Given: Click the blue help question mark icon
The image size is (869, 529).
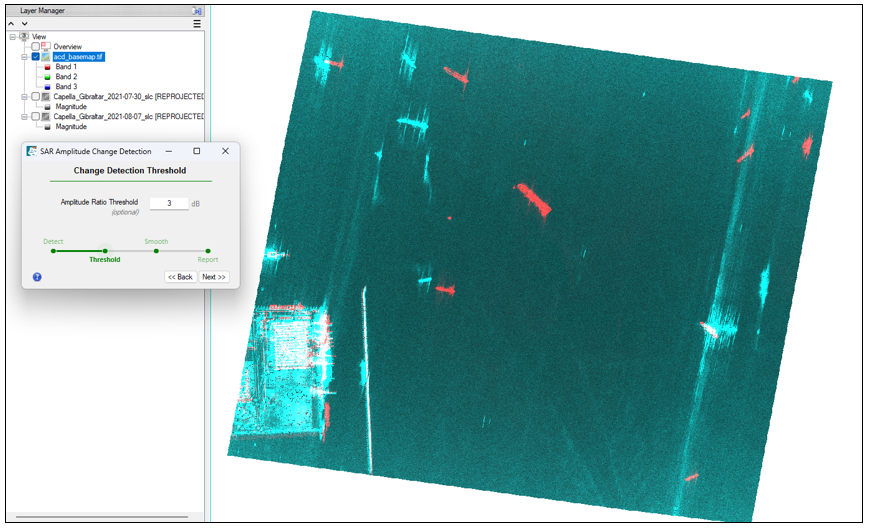Looking at the screenshot, I should [37, 277].
